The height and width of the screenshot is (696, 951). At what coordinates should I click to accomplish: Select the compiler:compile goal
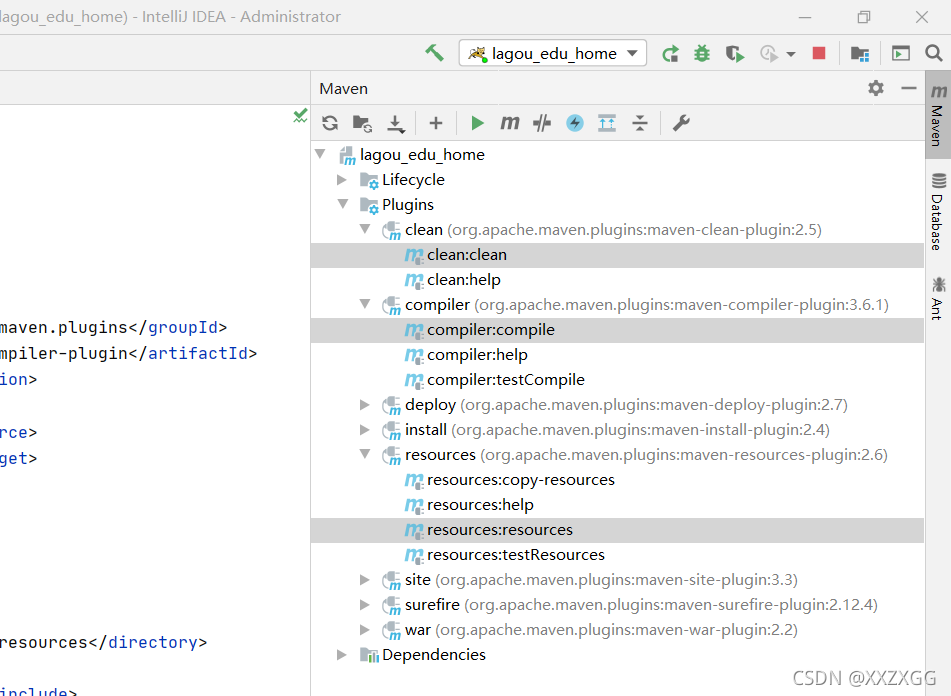[x=617, y=330]
